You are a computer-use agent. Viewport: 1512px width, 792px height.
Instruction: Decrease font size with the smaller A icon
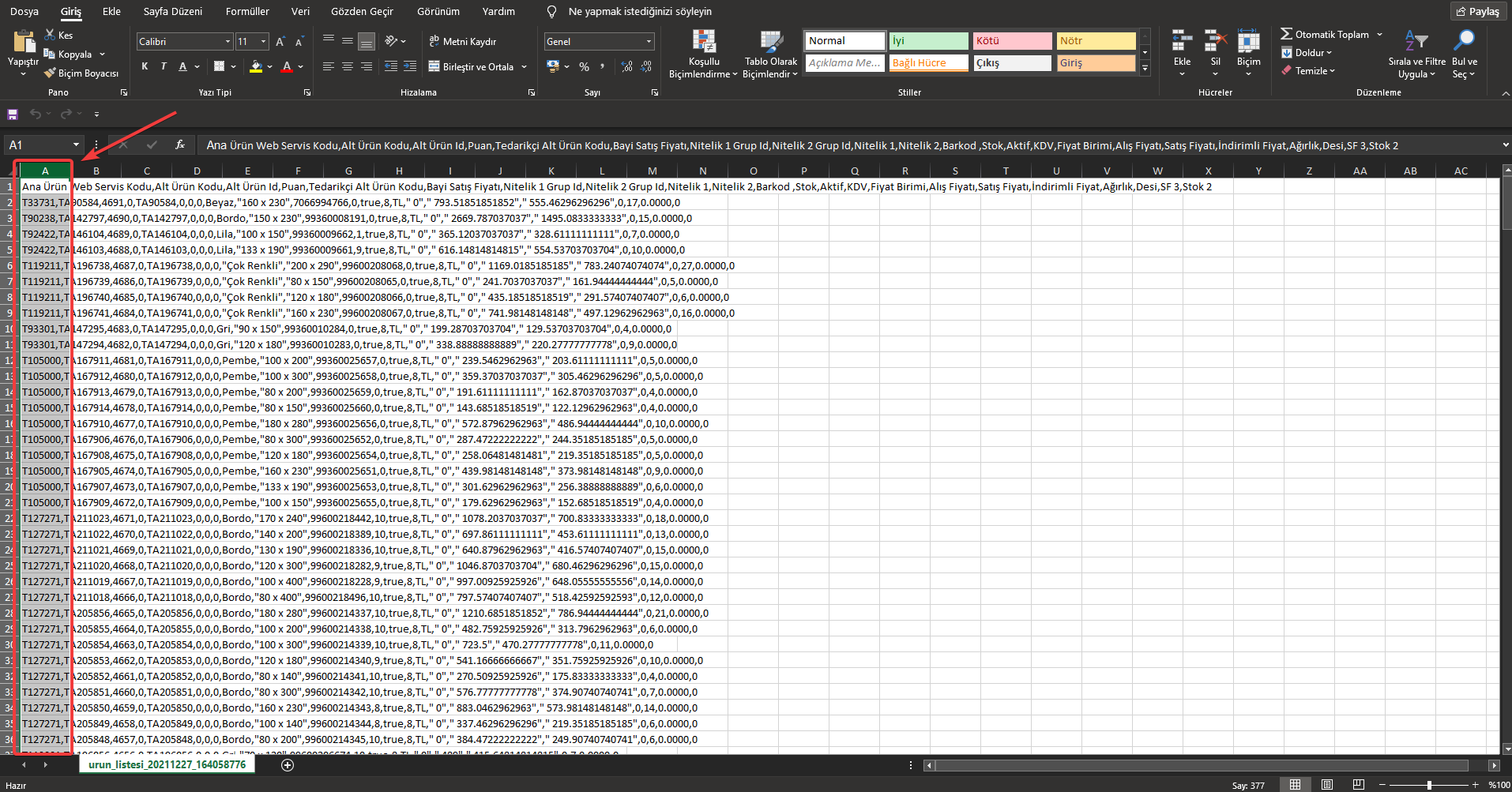click(299, 42)
